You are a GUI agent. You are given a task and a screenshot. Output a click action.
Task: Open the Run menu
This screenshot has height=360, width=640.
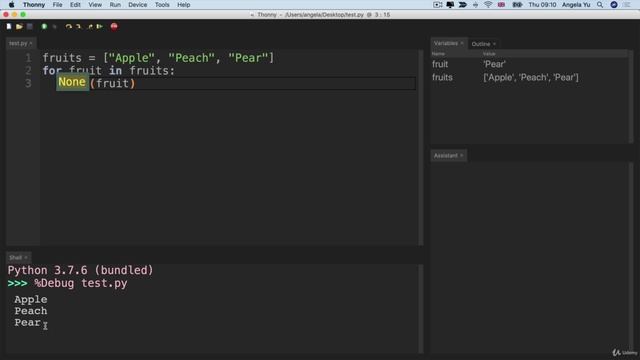pyautogui.click(x=115, y=5)
